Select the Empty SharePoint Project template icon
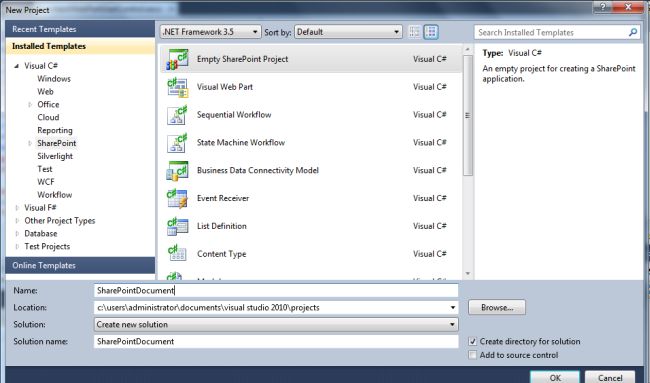The width and height of the screenshot is (650, 383). point(177,59)
